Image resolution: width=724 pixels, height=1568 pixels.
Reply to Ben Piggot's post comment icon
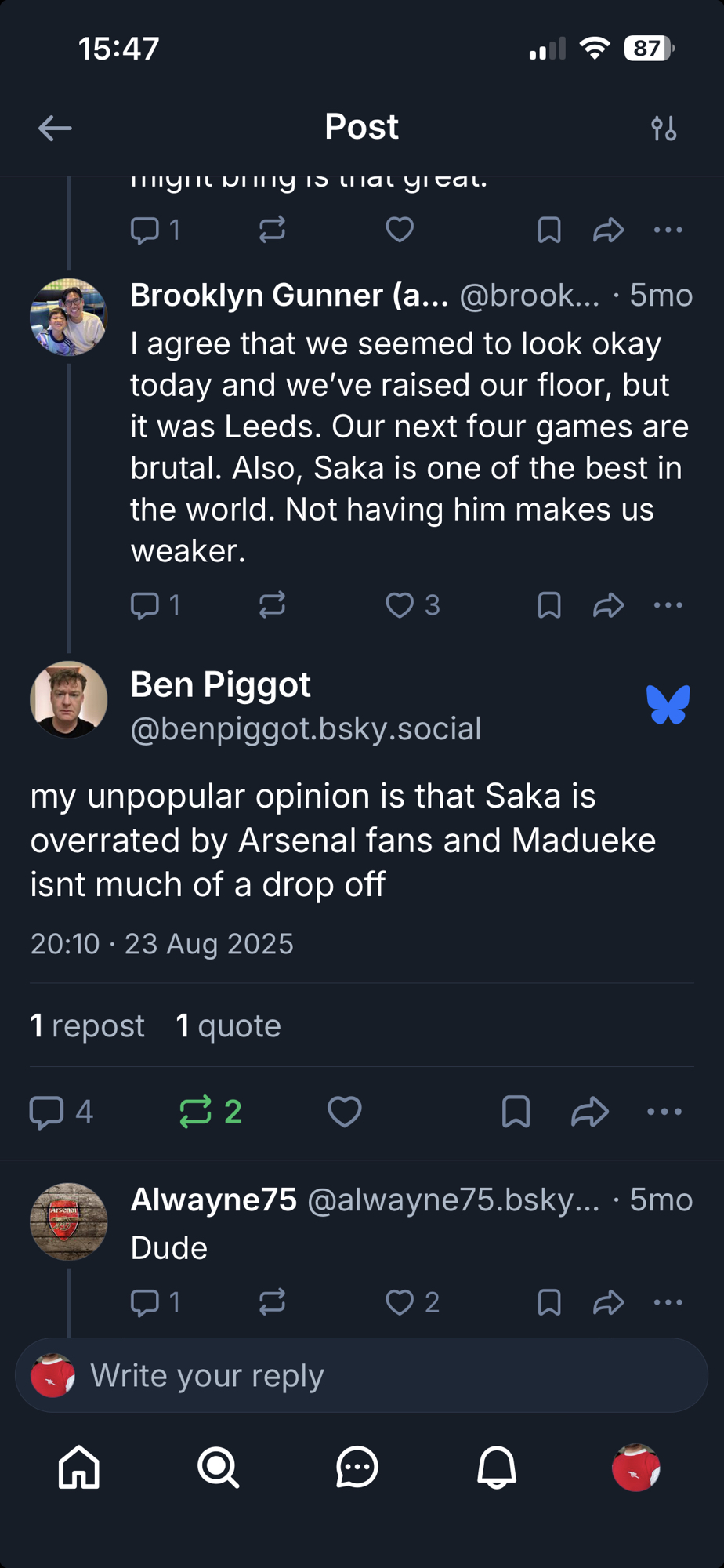tap(46, 1112)
